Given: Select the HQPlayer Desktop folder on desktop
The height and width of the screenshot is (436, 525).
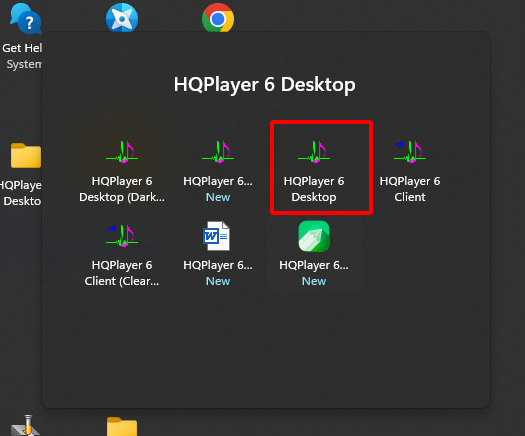Looking at the screenshot, I should (21, 174).
